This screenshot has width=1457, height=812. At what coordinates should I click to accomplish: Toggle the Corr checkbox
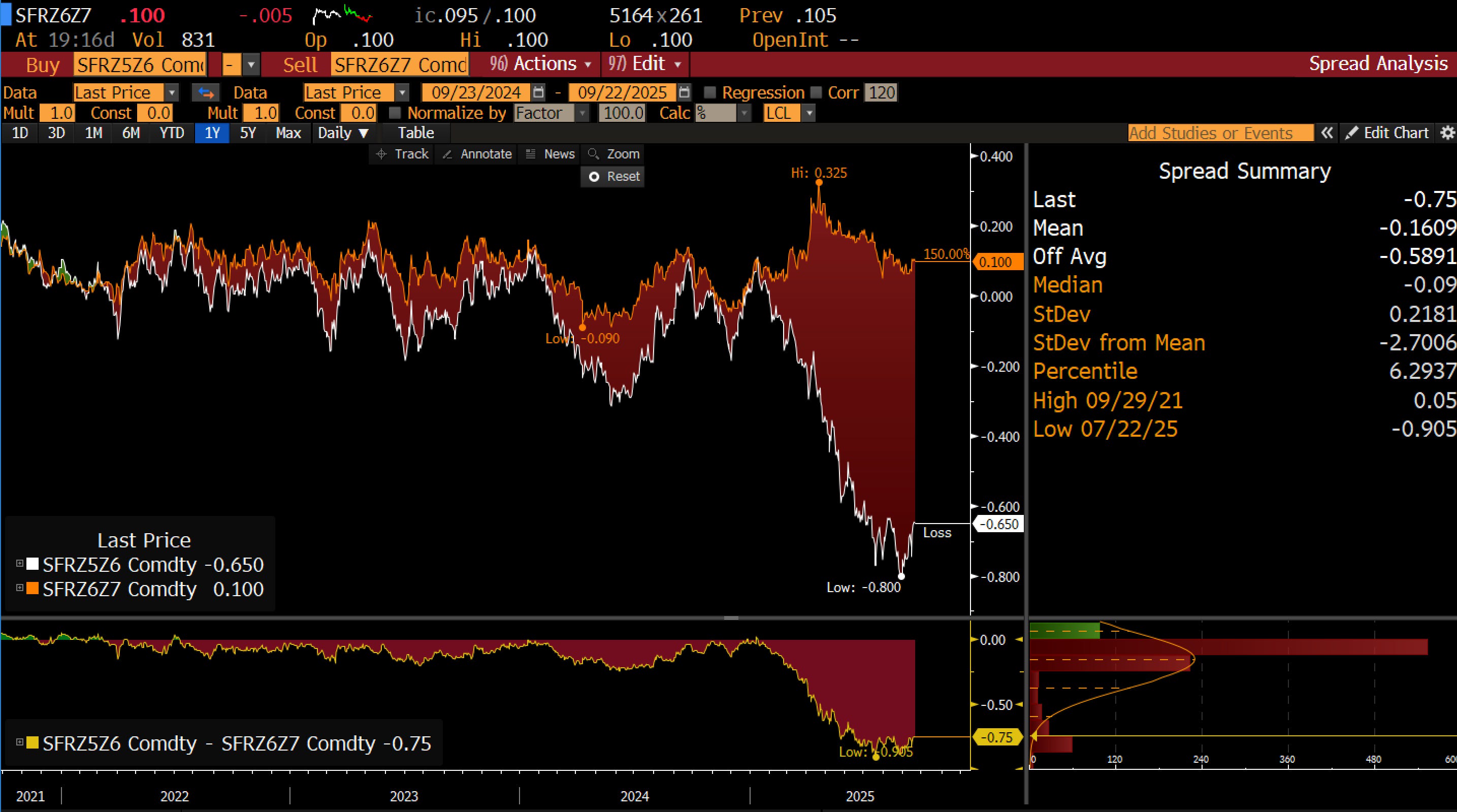pos(816,93)
